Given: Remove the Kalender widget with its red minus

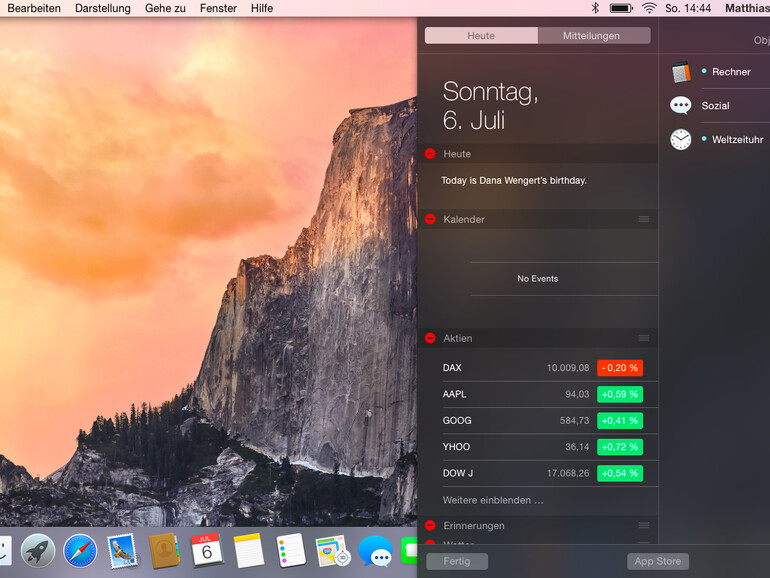Looking at the screenshot, I should (x=430, y=219).
